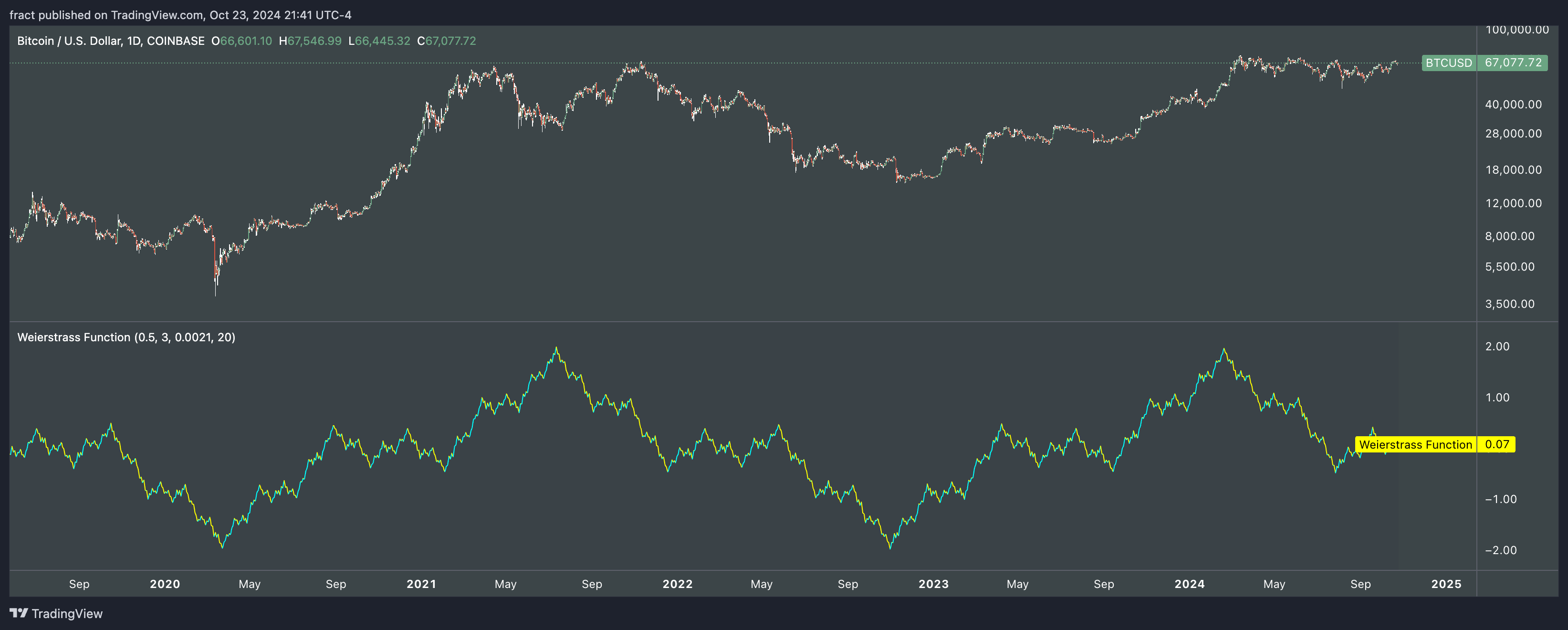
Task: Click the TradingView brand name text
Action: coord(67,614)
